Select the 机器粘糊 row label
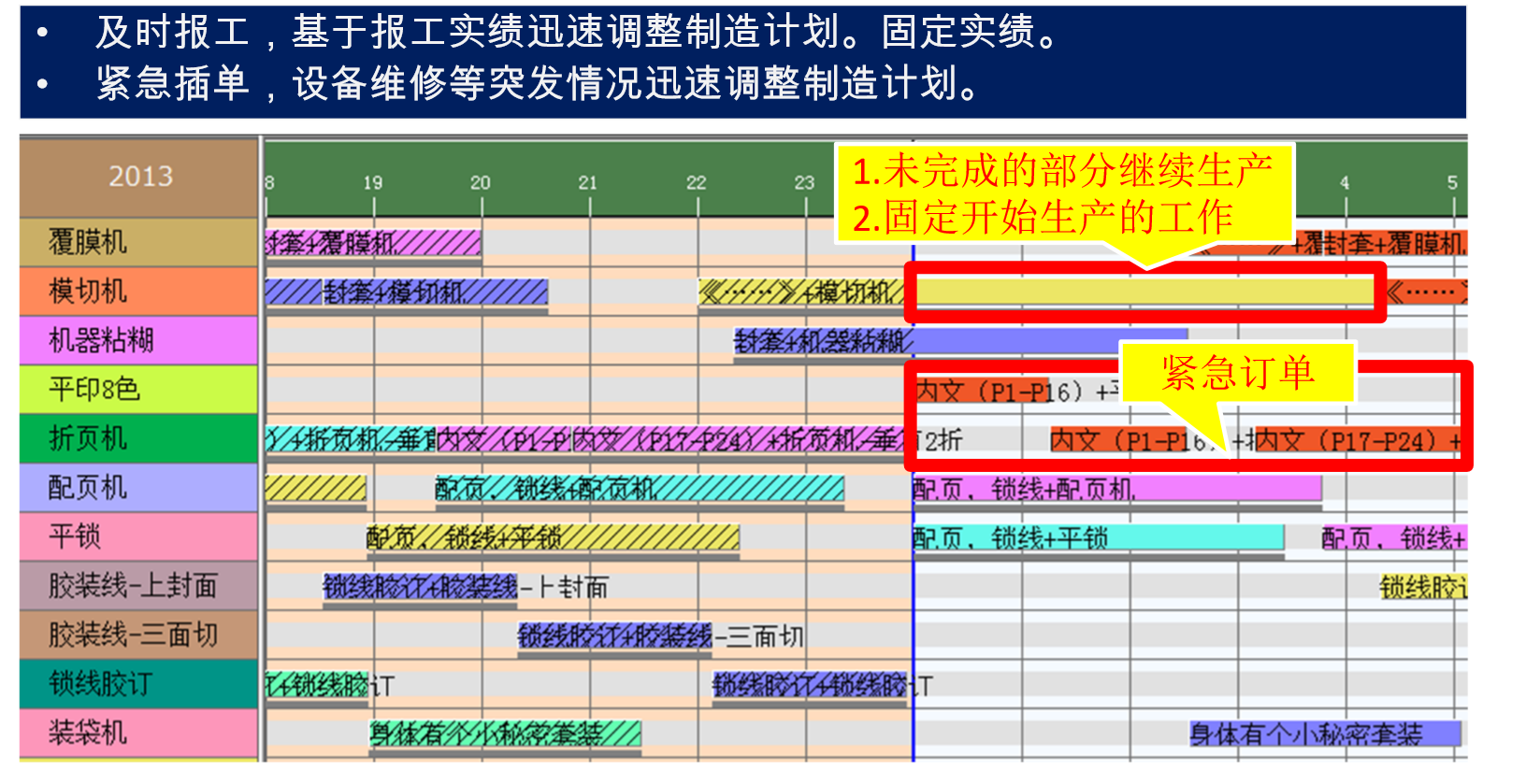This screenshot has height=784, width=1540. click(138, 340)
